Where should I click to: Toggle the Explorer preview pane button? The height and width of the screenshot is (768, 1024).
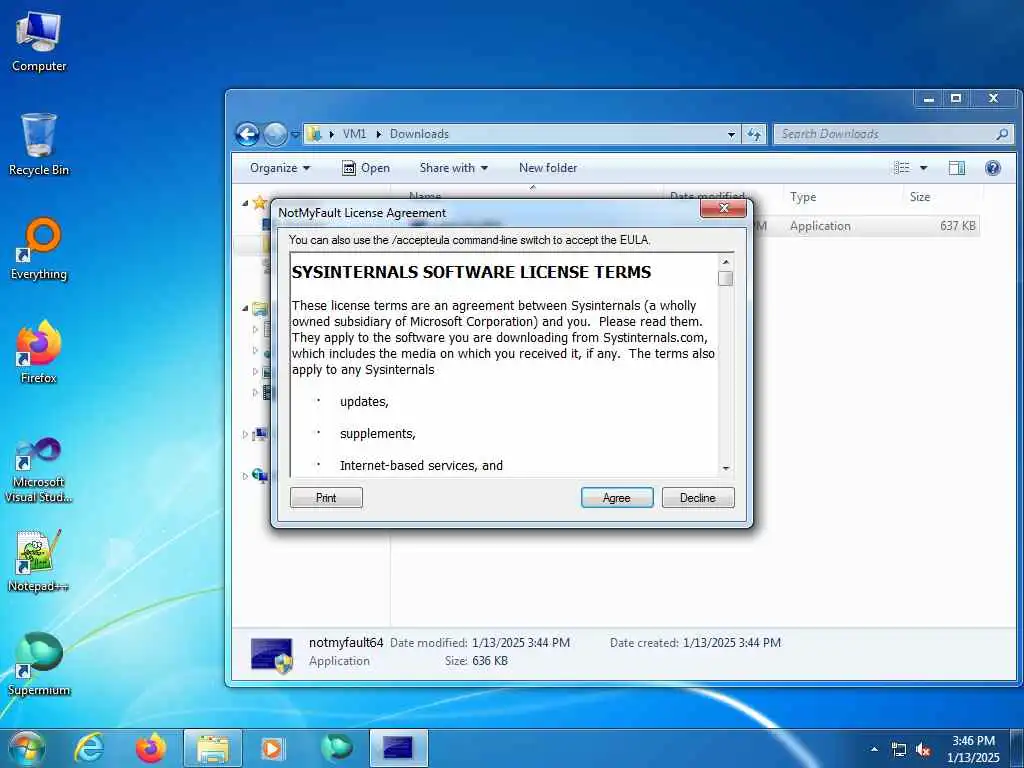coord(957,168)
